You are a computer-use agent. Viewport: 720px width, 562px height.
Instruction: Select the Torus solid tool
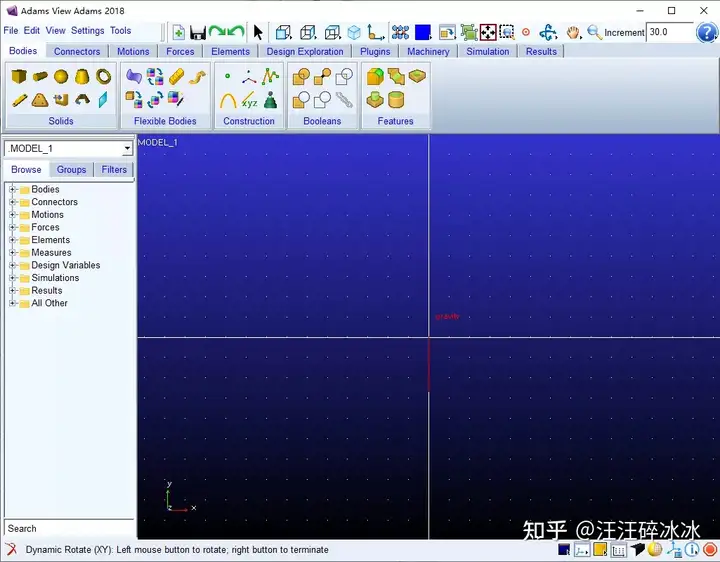pos(103,76)
